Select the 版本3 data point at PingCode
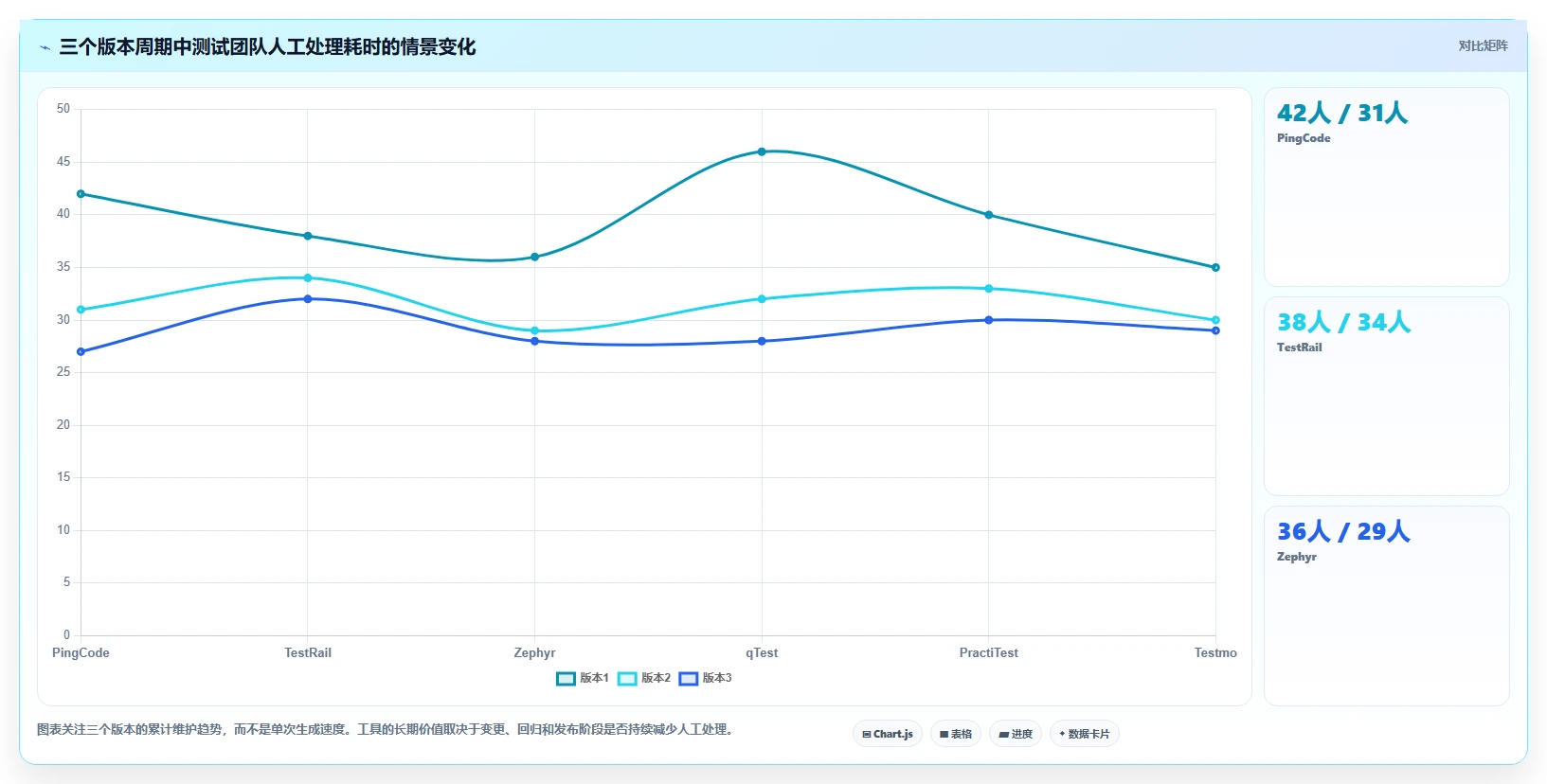Screen dimensions: 1547x784 click(81, 351)
